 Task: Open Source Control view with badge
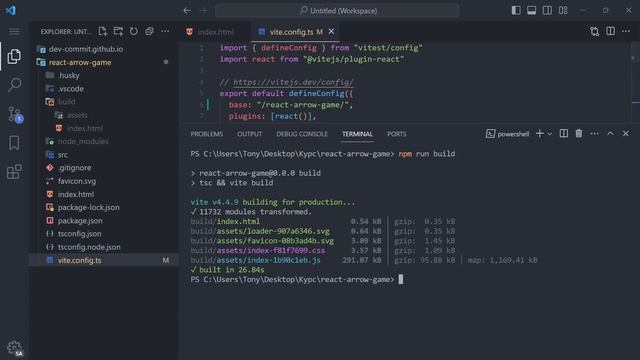pos(15,114)
